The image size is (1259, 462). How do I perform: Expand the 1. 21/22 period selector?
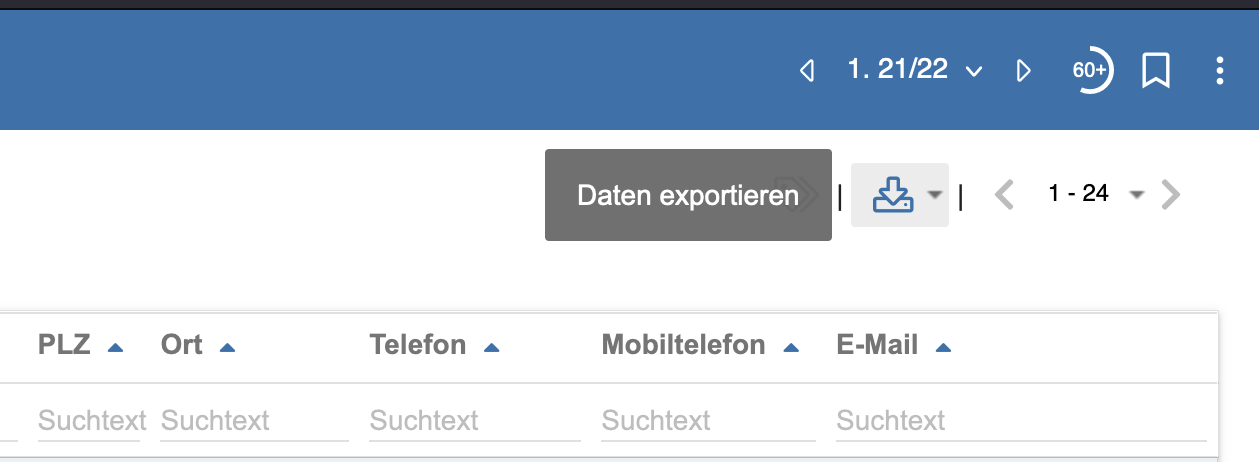pos(973,72)
